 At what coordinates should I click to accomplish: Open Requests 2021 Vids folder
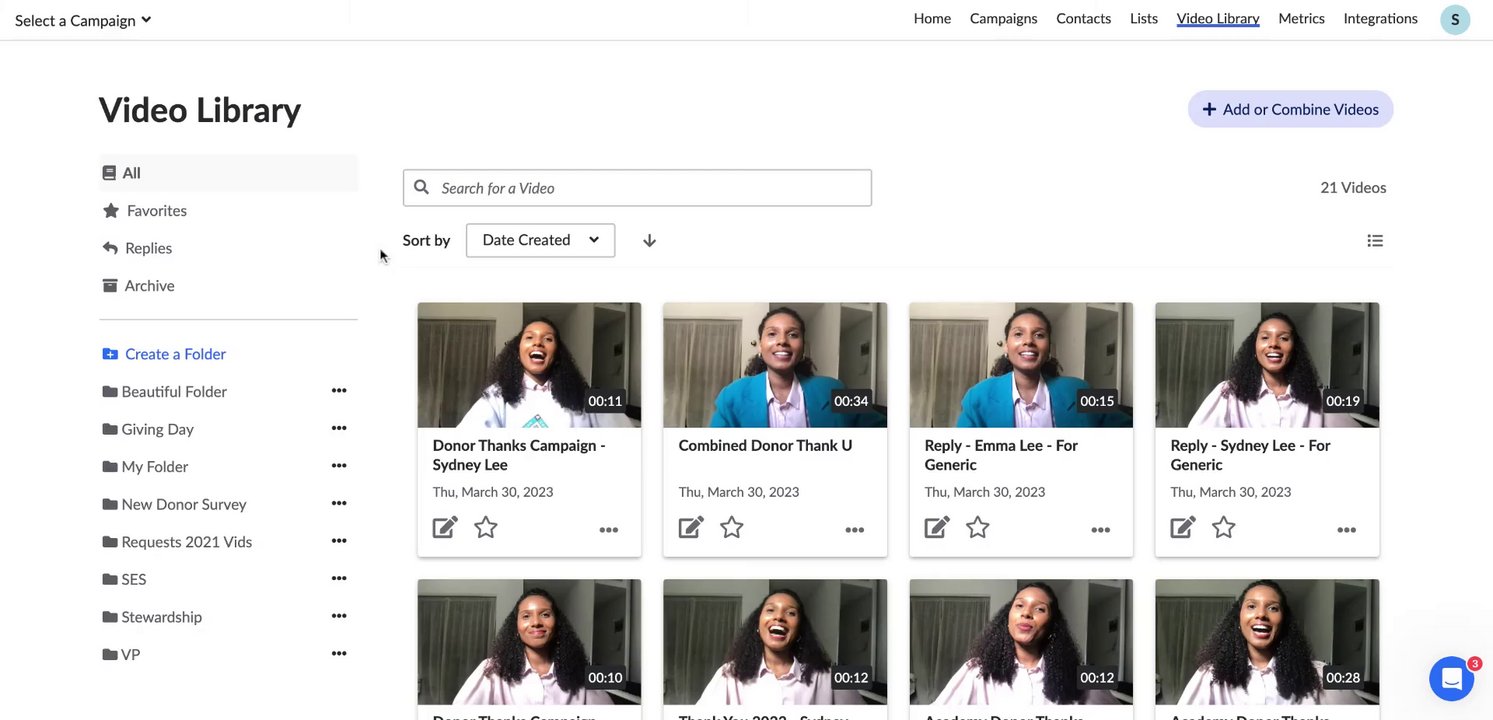coord(177,541)
